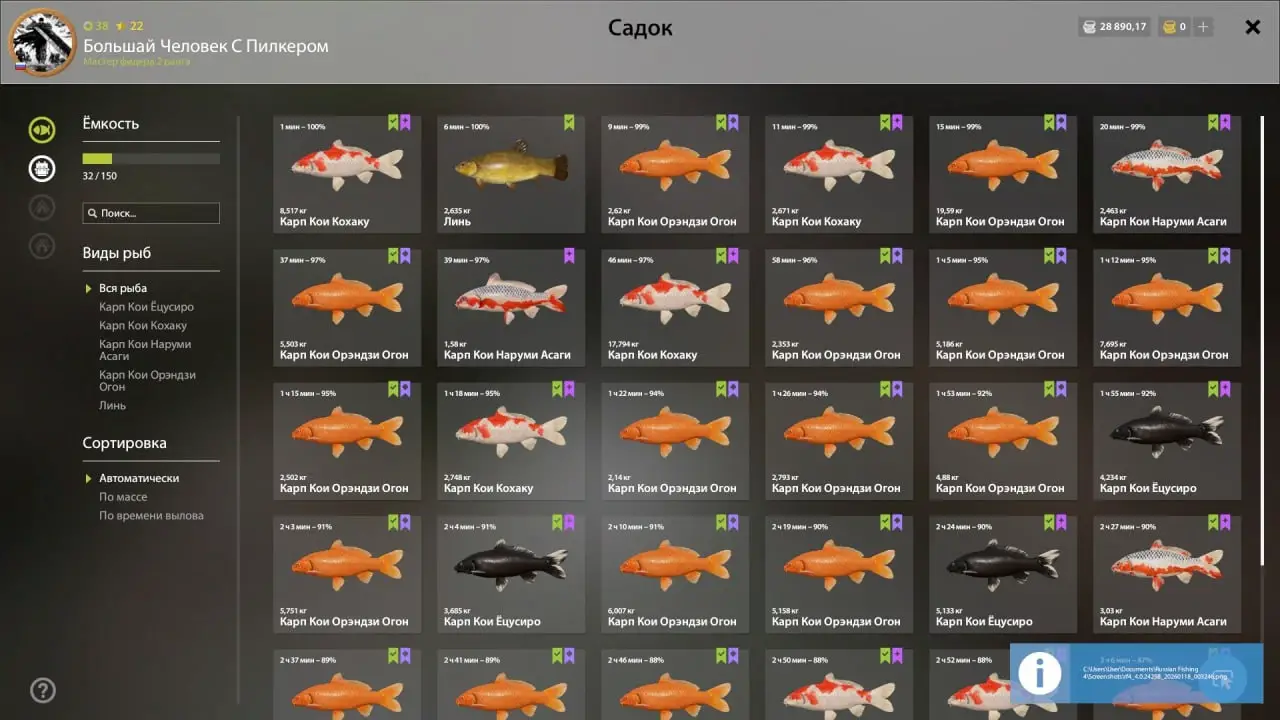The width and height of the screenshot is (1280, 720).
Task: Sort fish По времени вылова
Action: (x=151, y=516)
